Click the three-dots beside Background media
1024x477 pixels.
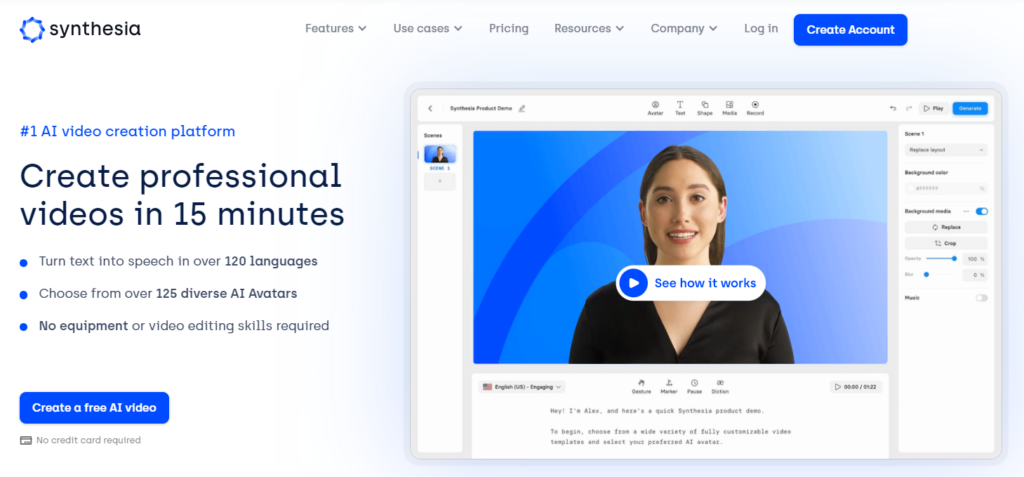(x=966, y=211)
